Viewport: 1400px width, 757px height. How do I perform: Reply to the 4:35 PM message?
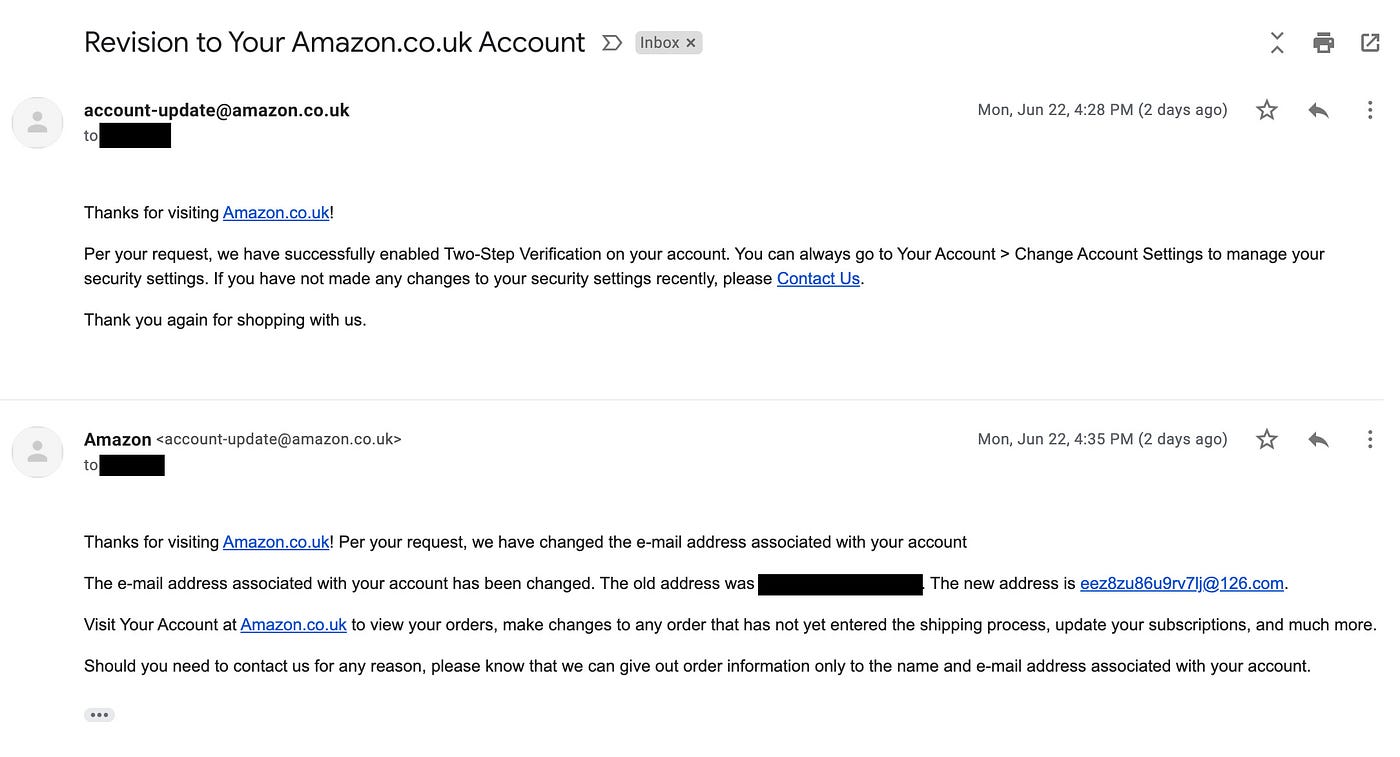tap(1318, 439)
